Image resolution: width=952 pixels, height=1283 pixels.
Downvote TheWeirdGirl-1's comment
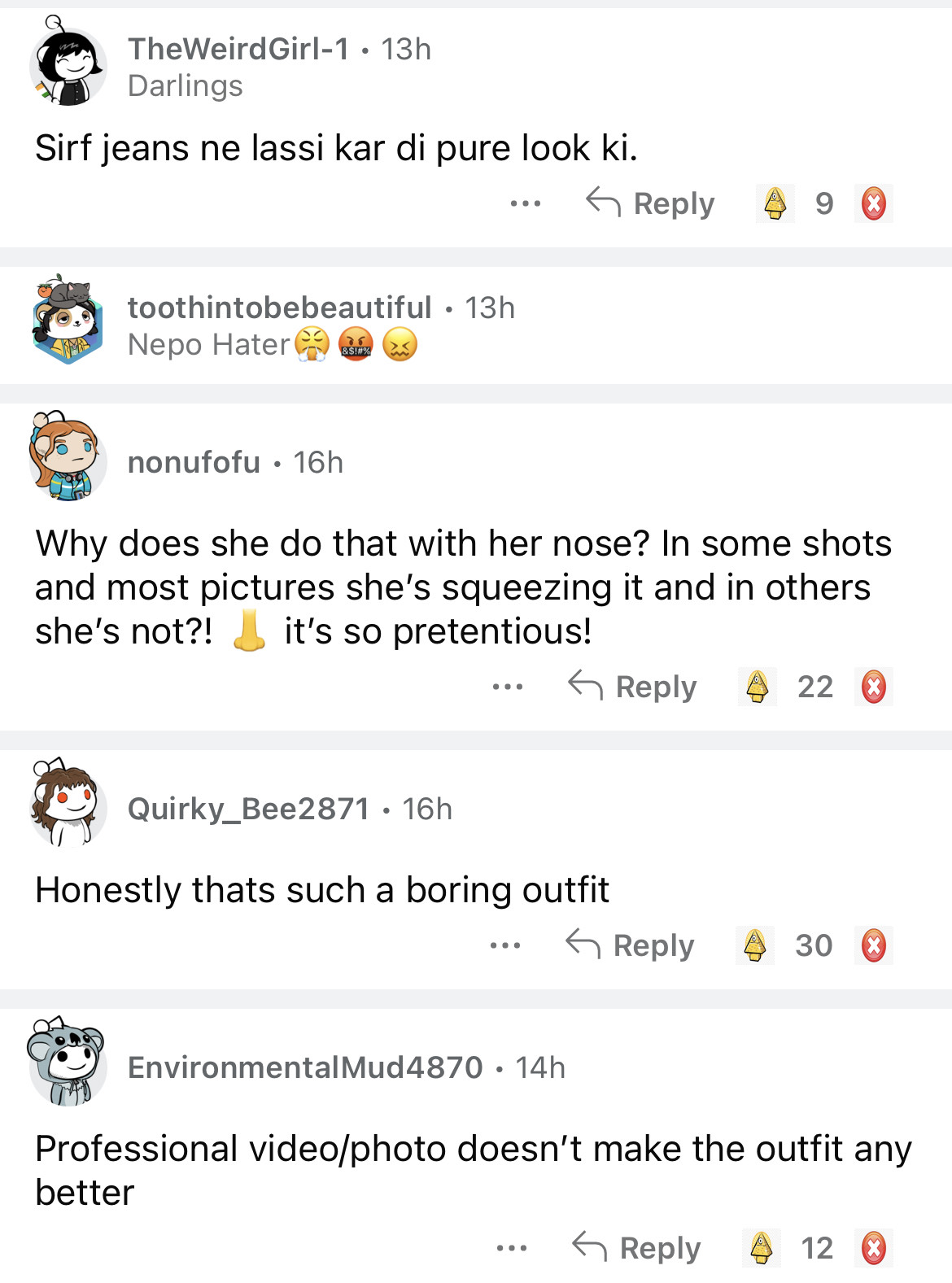coord(874,203)
